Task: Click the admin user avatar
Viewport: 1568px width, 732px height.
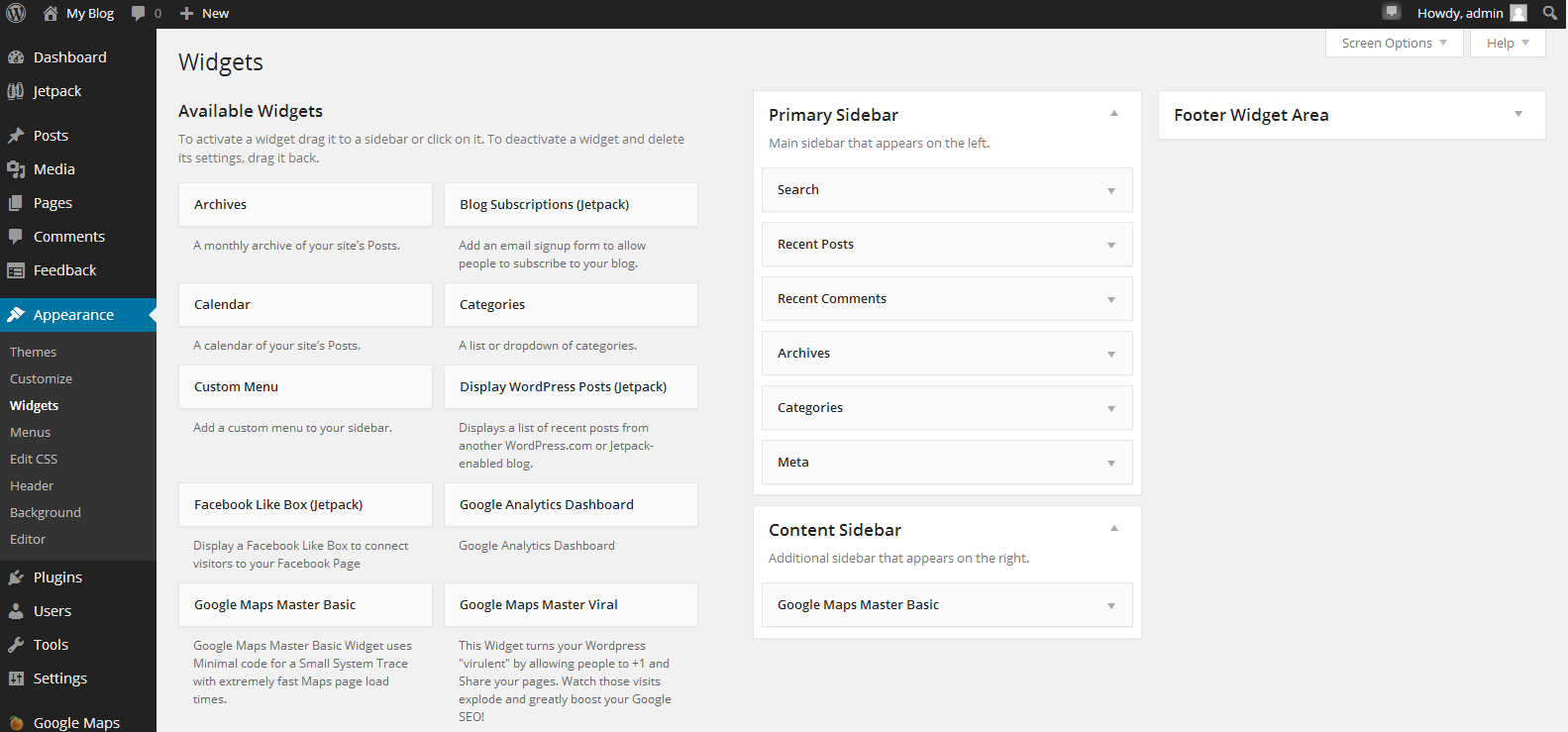Action: (1518, 13)
